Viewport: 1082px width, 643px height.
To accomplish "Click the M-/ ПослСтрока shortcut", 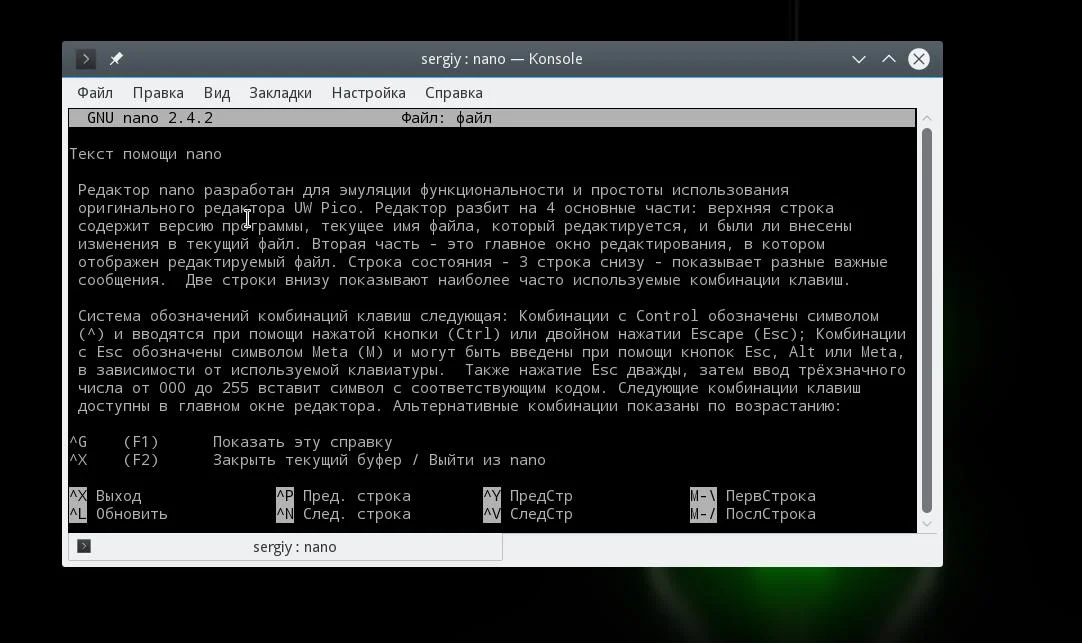I will click(x=753, y=513).
